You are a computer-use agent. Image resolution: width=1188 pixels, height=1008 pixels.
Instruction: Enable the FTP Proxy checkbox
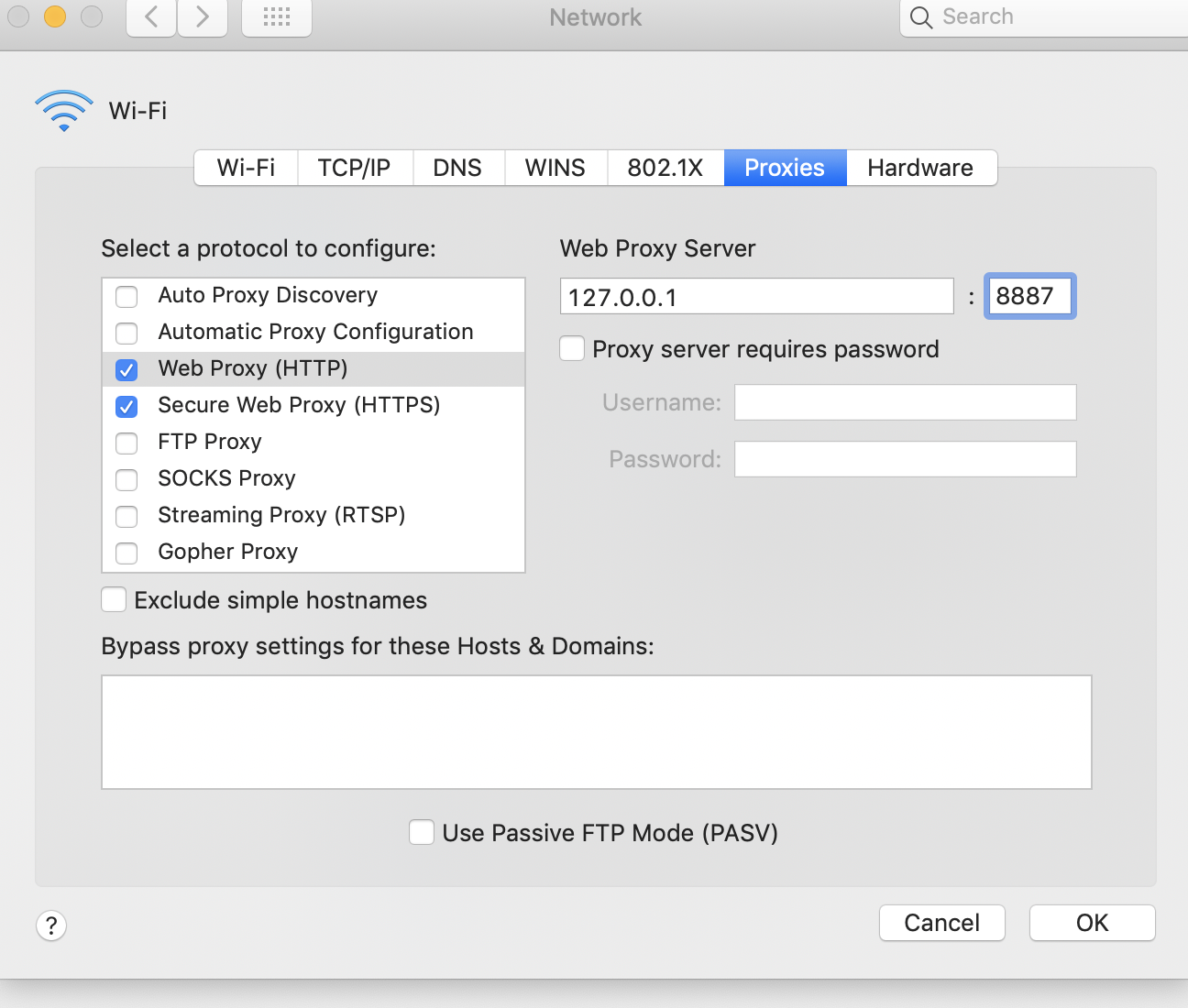(126, 443)
